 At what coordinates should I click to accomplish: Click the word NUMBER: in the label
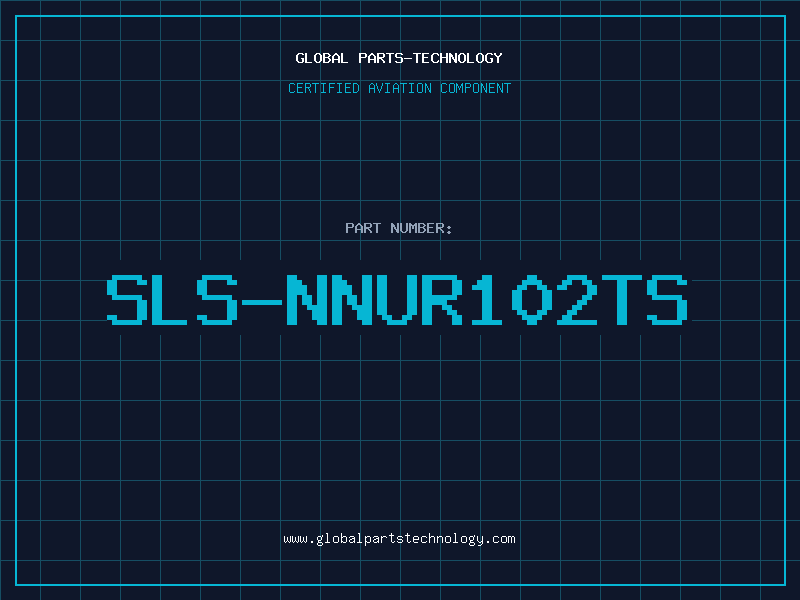click(421, 228)
